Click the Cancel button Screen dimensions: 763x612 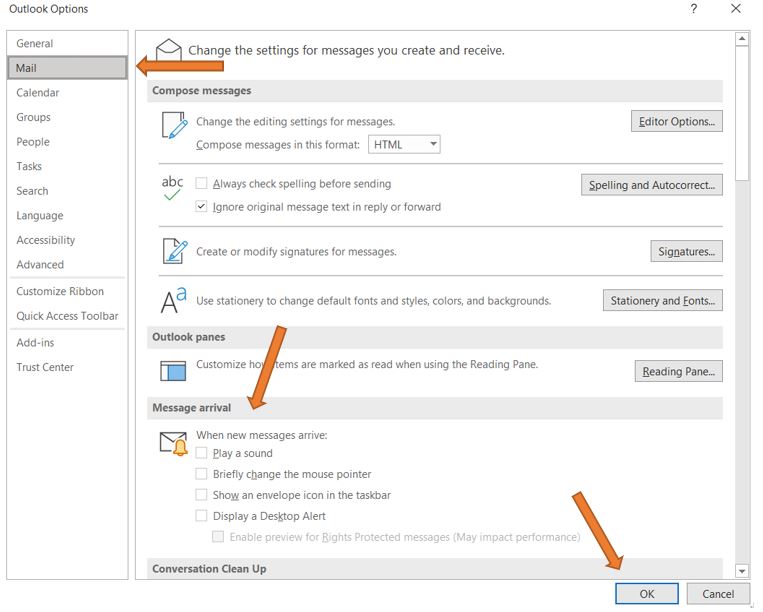[718, 594]
